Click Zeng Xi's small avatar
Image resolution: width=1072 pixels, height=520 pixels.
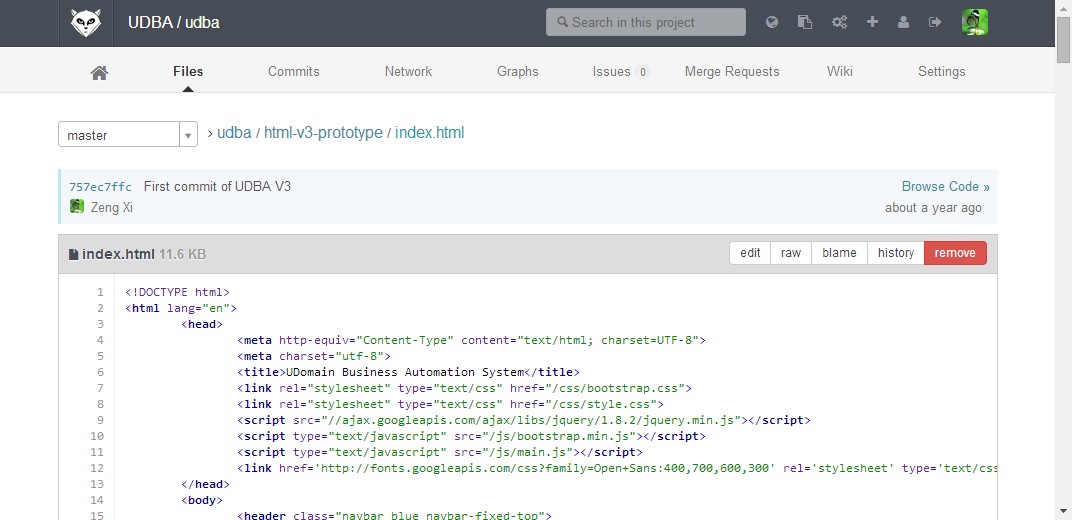point(77,206)
